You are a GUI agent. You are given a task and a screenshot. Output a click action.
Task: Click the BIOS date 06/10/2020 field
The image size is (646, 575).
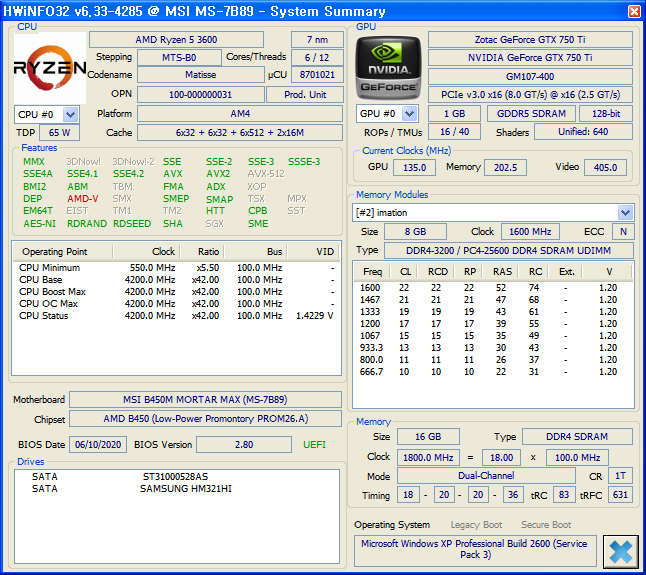98,445
